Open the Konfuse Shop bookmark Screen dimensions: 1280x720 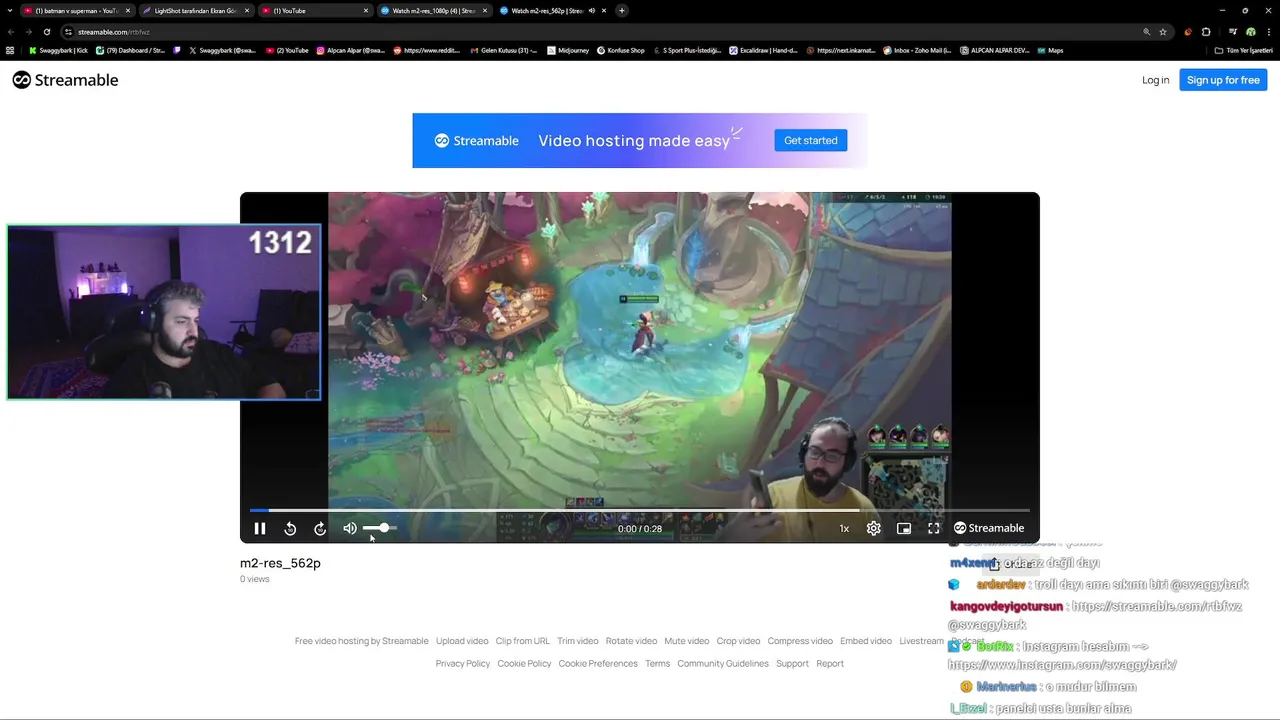(621, 50)
